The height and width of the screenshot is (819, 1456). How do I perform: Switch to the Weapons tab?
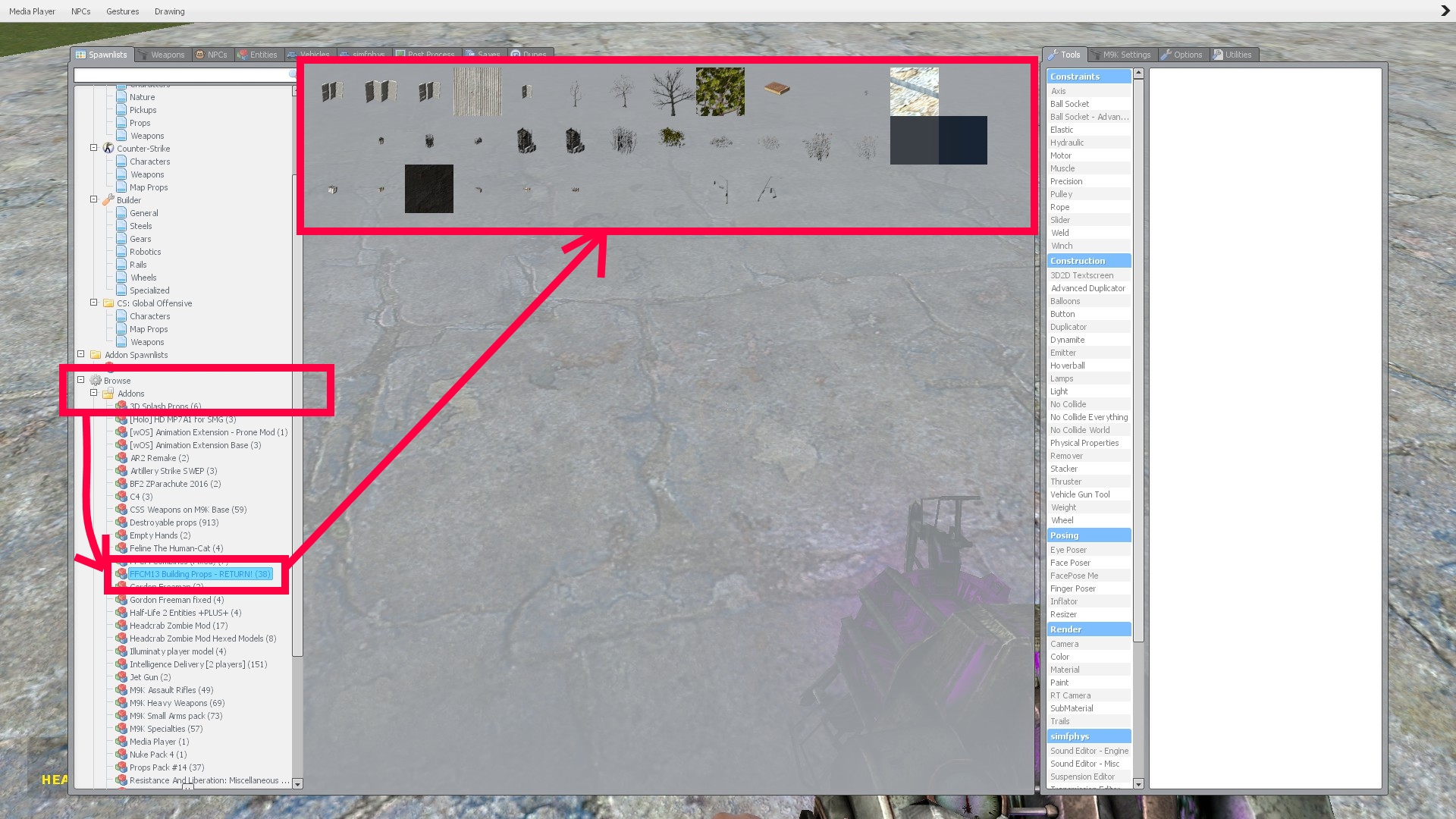click(162, 55)
